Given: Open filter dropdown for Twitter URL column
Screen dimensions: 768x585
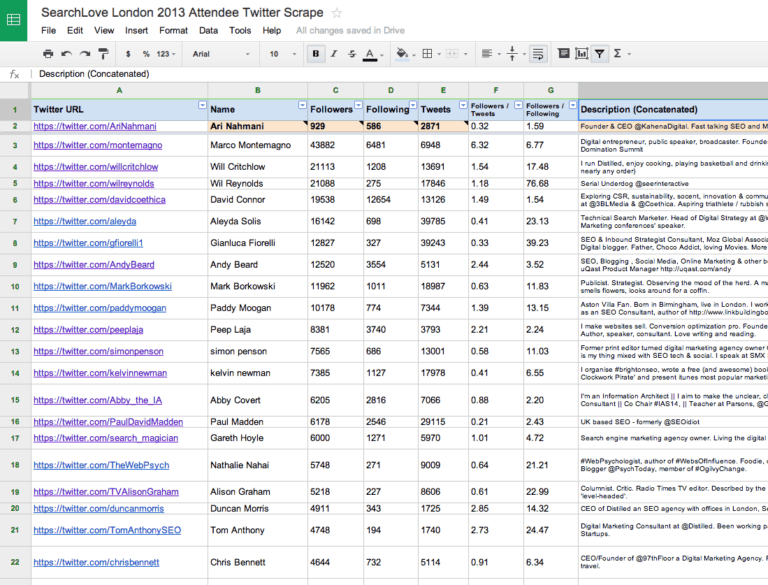Looking at the screenshot, I should click(202, 105).
